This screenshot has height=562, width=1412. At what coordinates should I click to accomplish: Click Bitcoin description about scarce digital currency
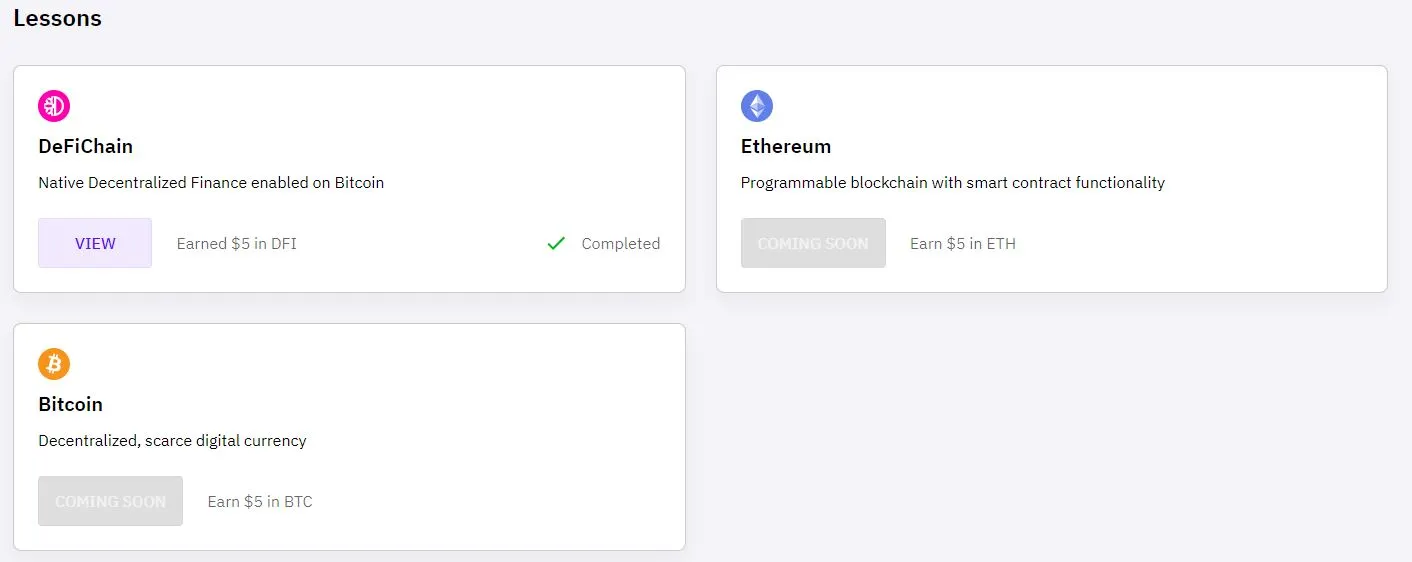(x=172, y=441)
